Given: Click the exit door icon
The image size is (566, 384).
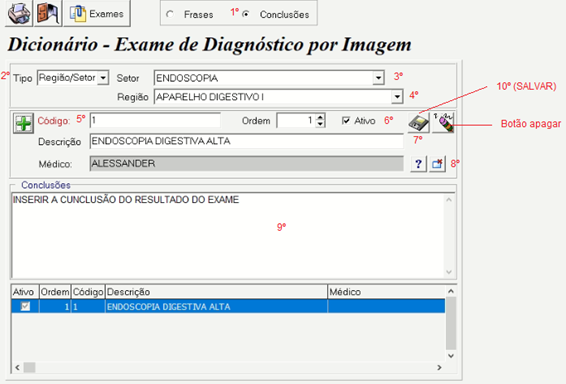Looking at the screenshot, I should click(48, 13).
